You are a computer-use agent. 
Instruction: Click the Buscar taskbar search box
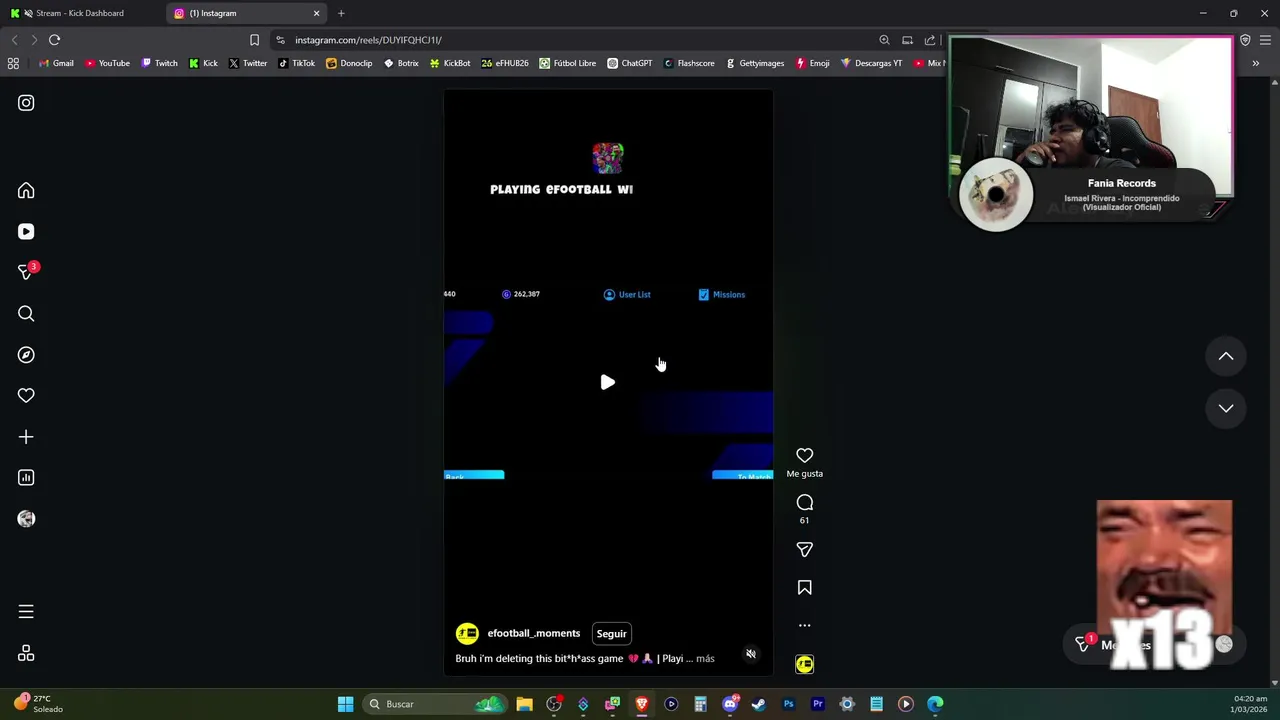(434, 704)
